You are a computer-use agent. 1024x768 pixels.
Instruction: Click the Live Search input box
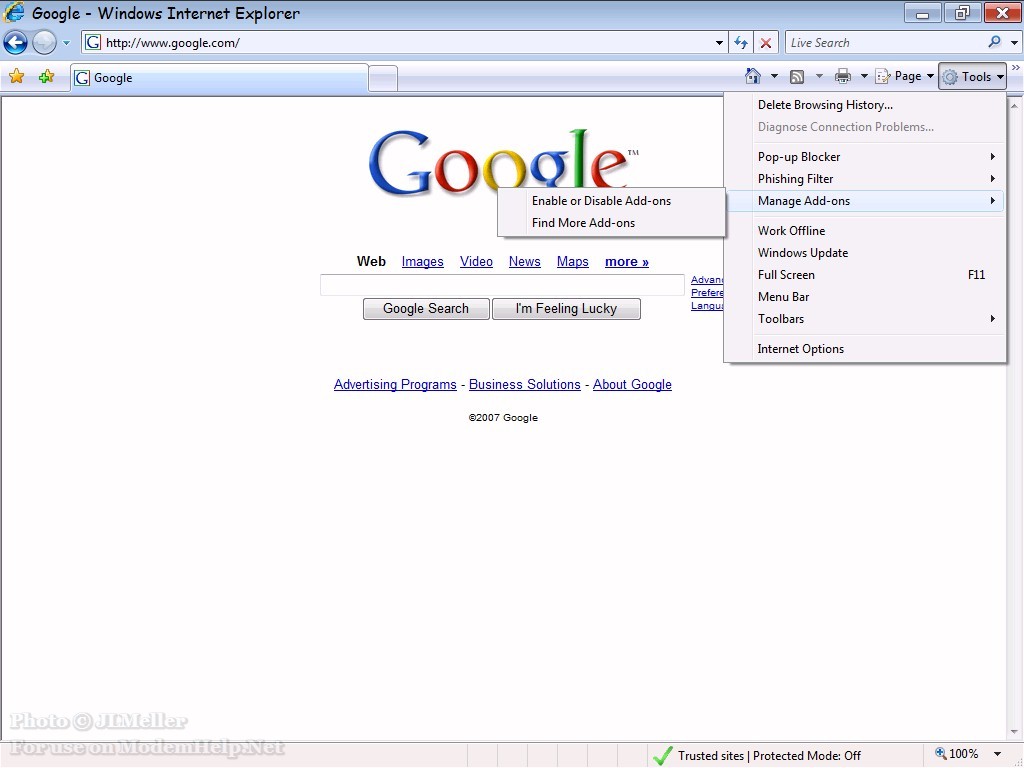885,43
